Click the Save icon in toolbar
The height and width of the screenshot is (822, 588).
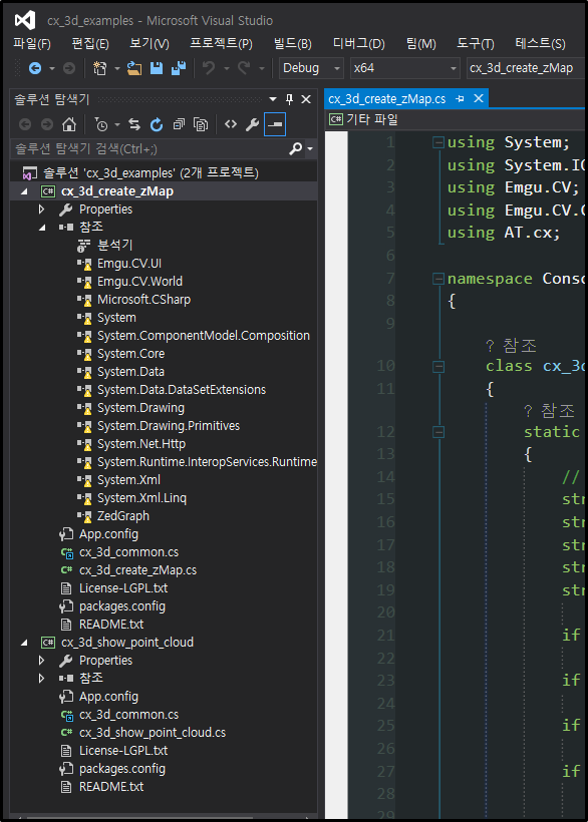[x=156, y=68]
